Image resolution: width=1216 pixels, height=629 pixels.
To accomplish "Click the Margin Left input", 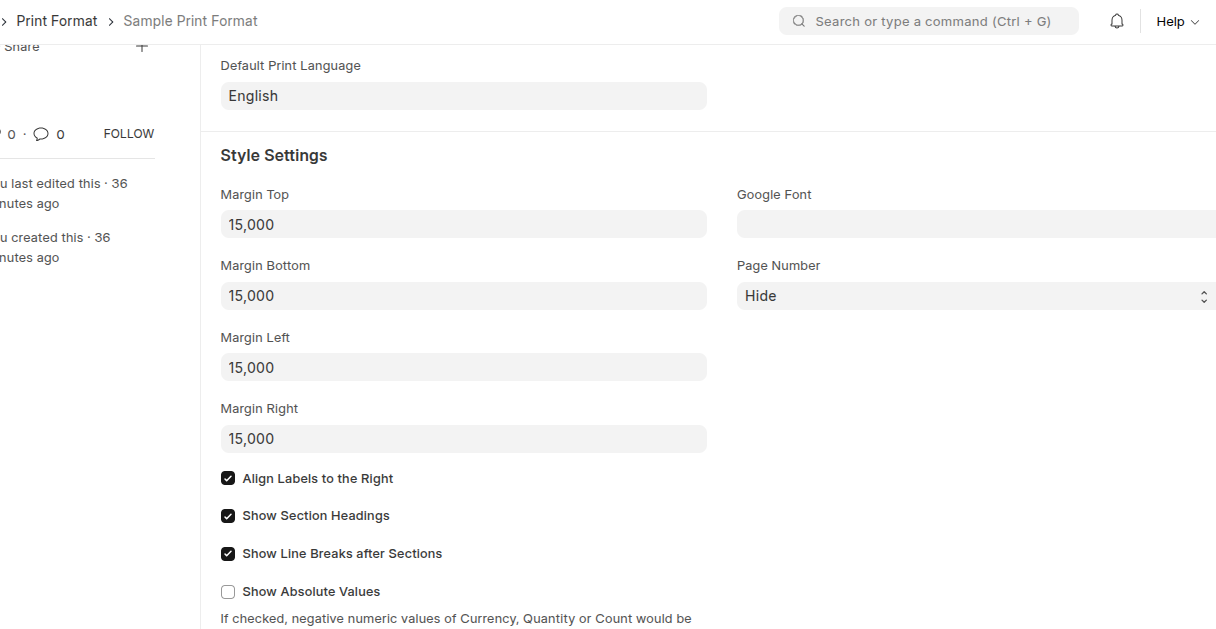I will (x=463, y=368).
